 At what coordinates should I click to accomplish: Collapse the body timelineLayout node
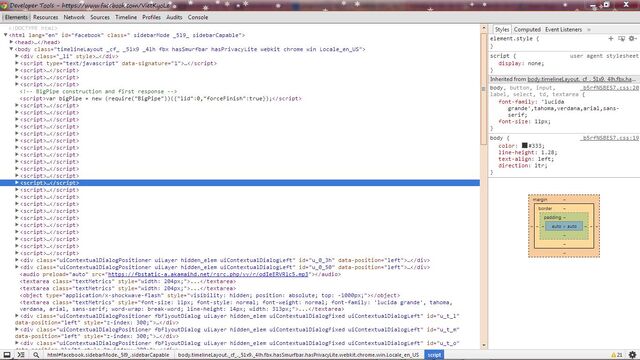pos(11,49)
